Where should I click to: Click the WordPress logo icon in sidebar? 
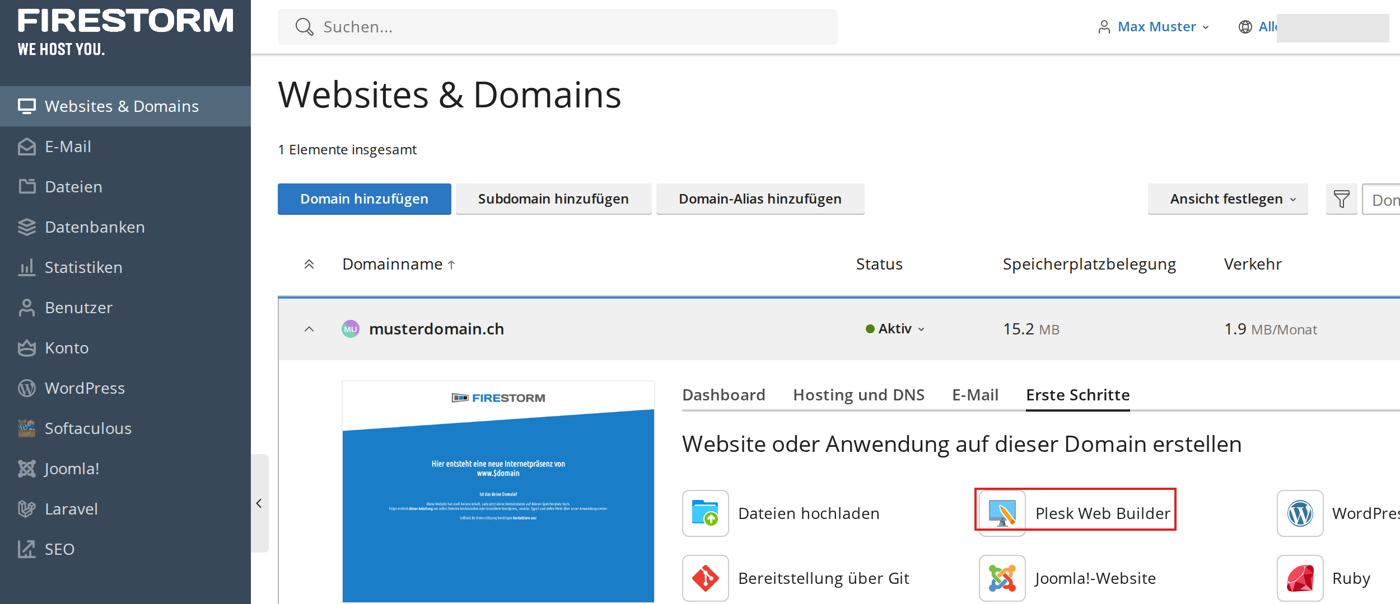click(27, 388)
